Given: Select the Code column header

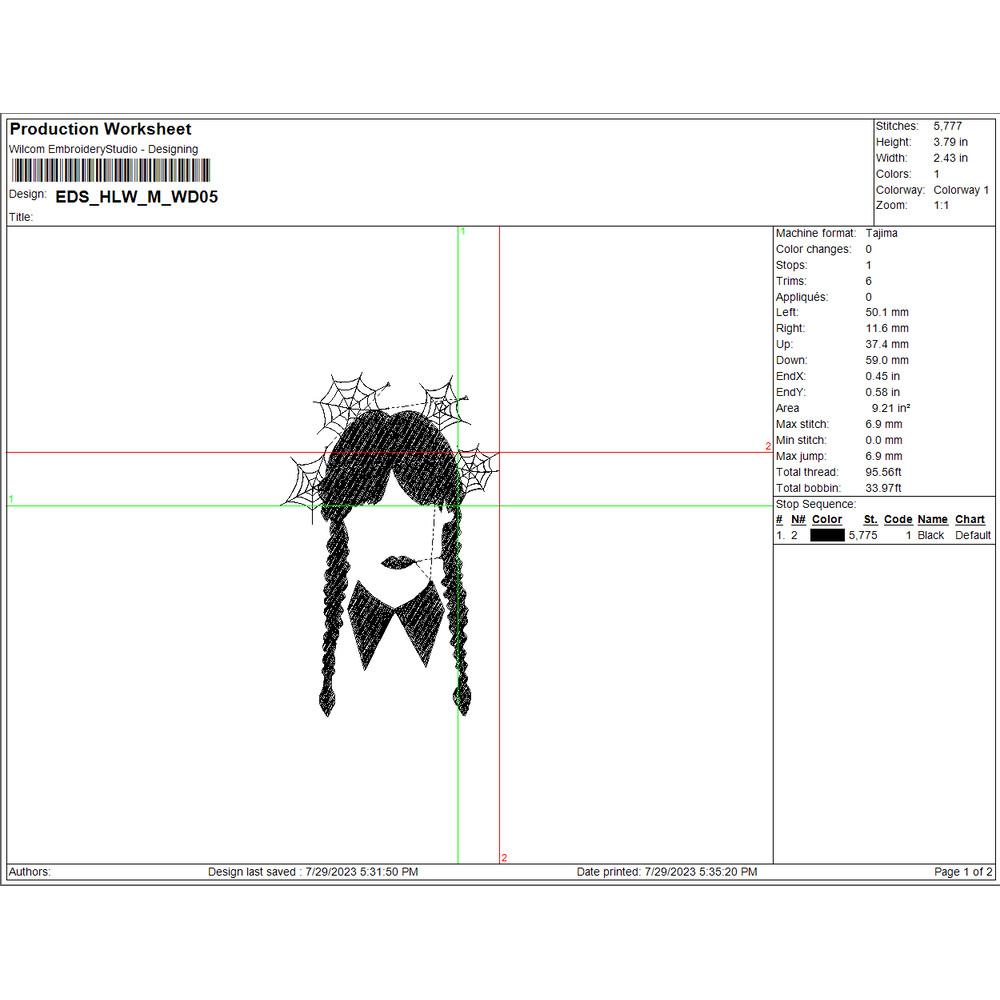Looking at the screenshot, I should coord(897,520).
